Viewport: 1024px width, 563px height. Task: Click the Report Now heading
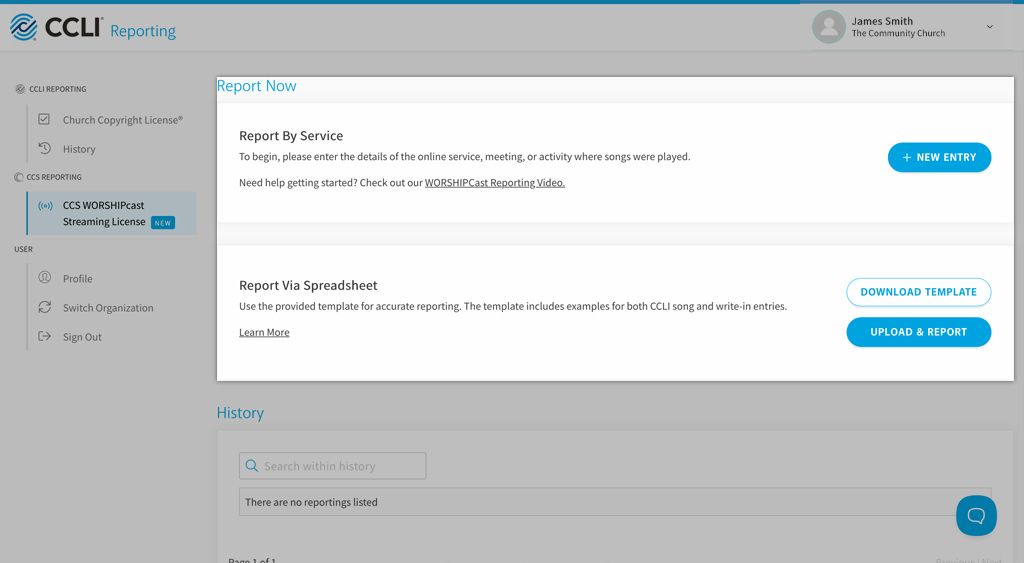pyautogui.click(x=256, y=86)
